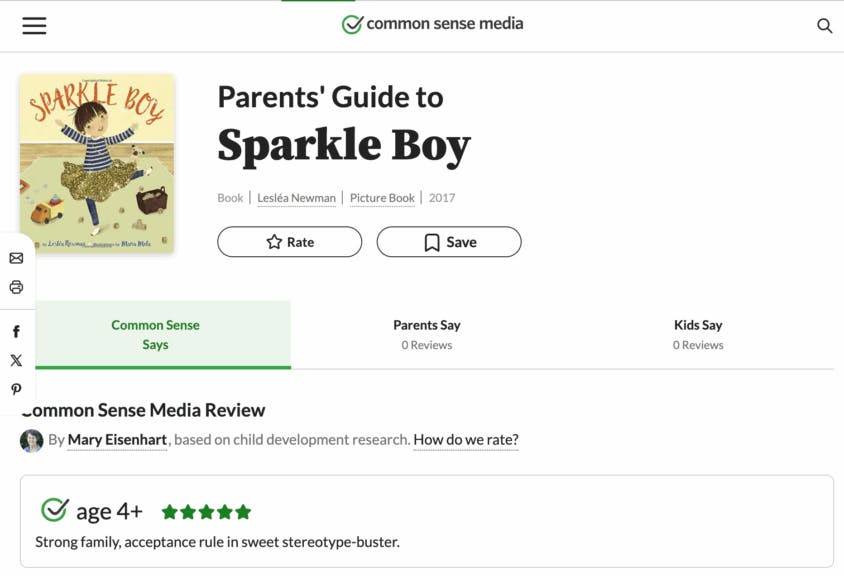Click the age 4+ green checkmark icon

tap(54, 510)
